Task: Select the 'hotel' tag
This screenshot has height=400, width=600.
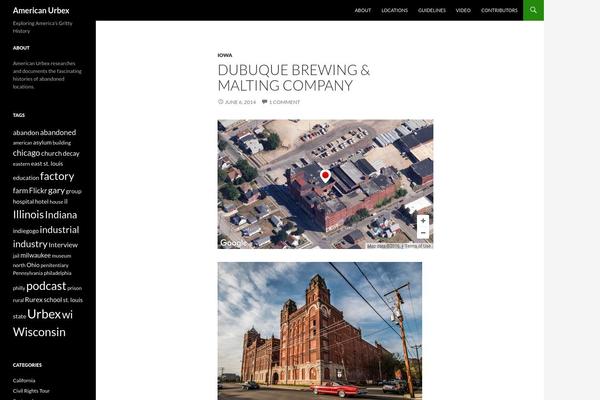Action: pos(42,201)
